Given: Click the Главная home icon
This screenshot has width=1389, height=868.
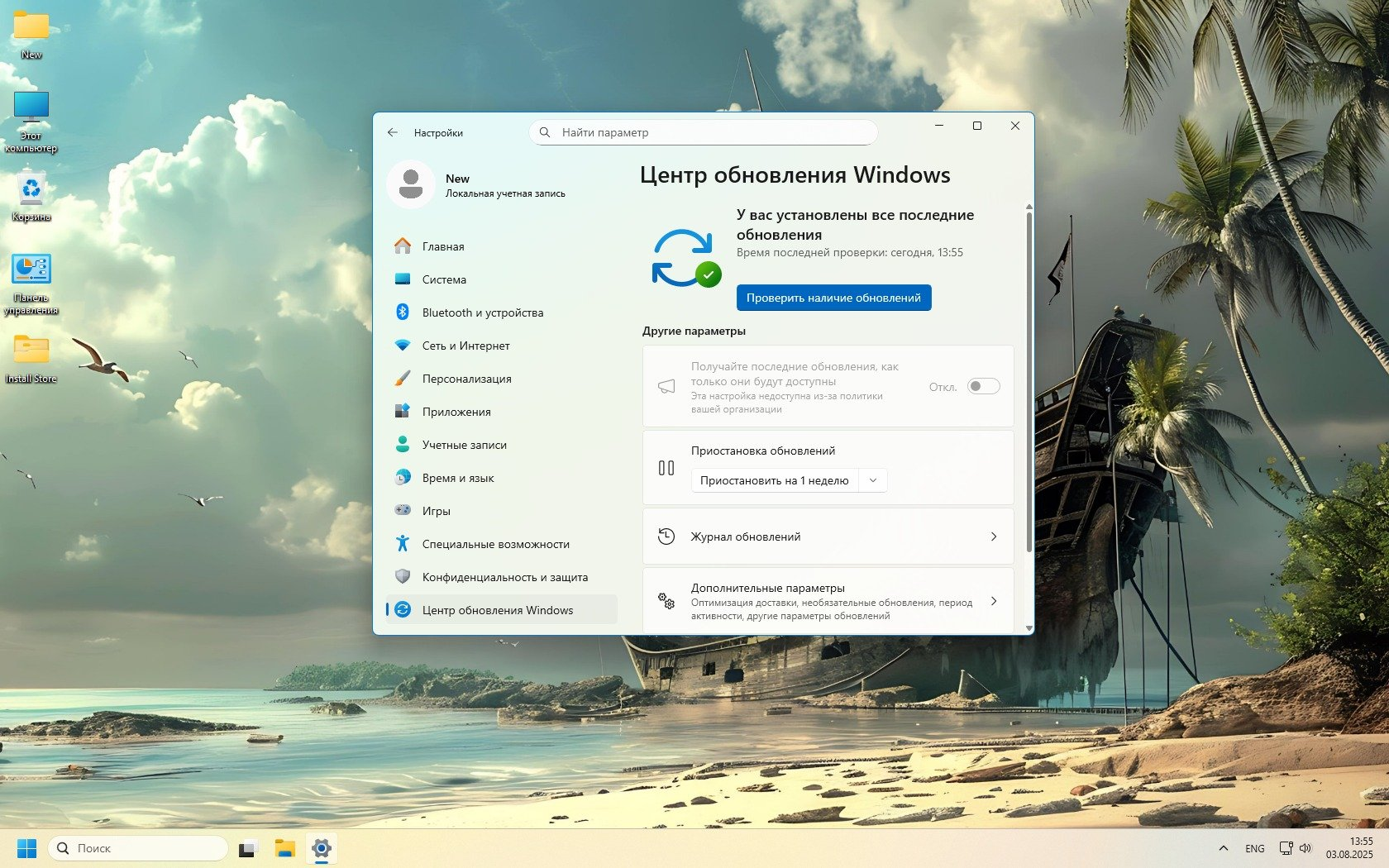Looking at the screenshot, I should [x=403, y=246].
